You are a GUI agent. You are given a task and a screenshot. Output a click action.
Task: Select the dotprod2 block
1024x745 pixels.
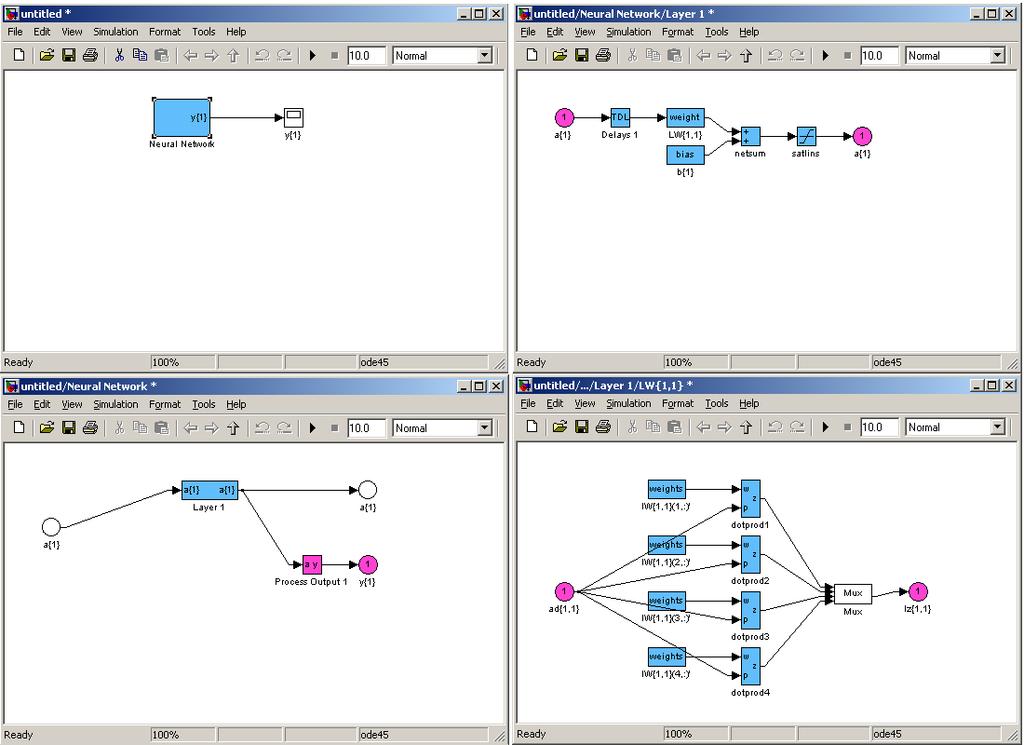point(750,555)
